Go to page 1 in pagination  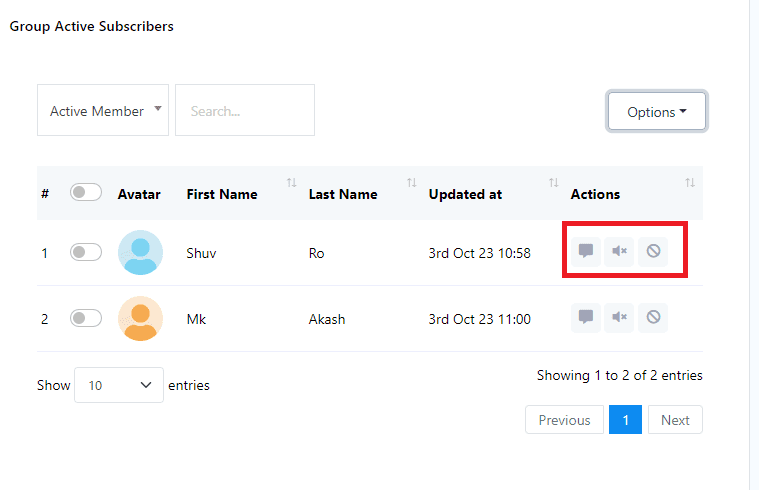[625, 420]
